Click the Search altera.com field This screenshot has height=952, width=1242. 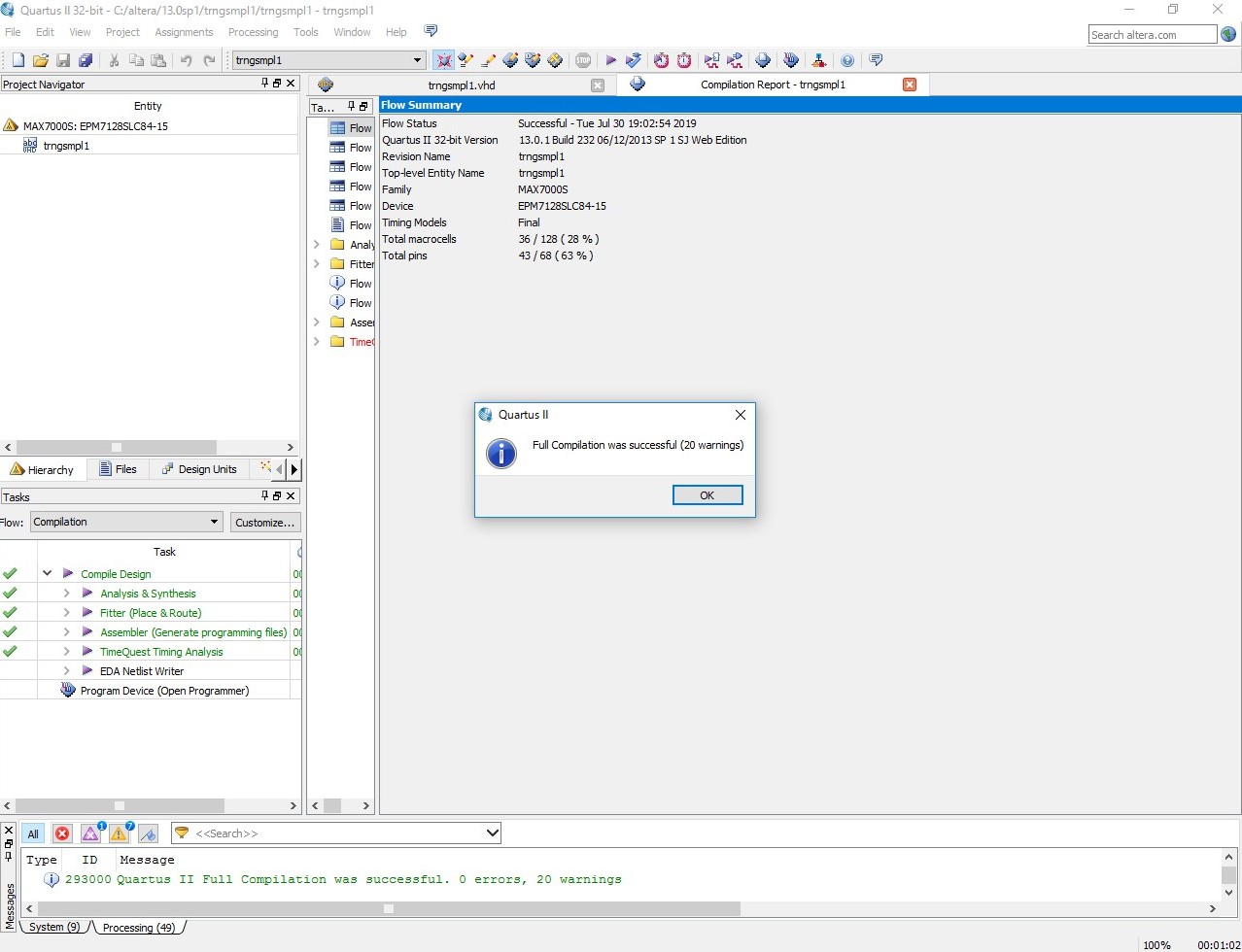(x=1153, y=34)
